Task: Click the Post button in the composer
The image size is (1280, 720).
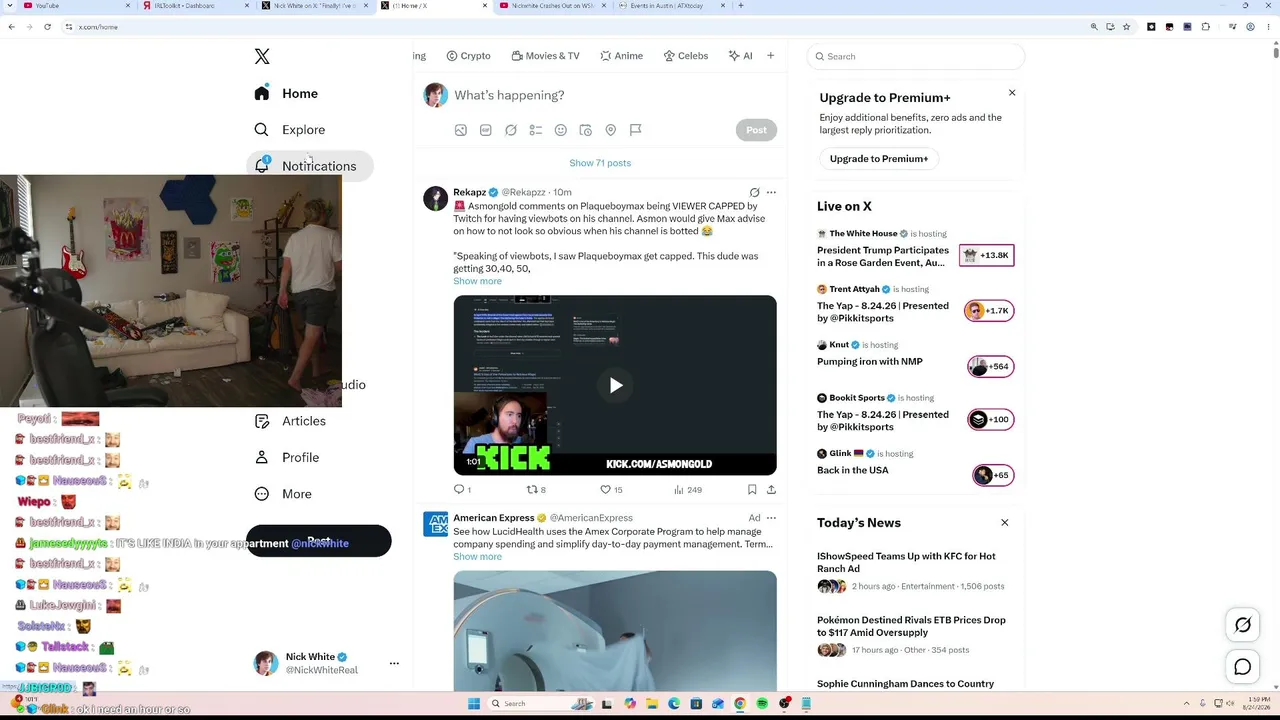Action: coord(756,130)
